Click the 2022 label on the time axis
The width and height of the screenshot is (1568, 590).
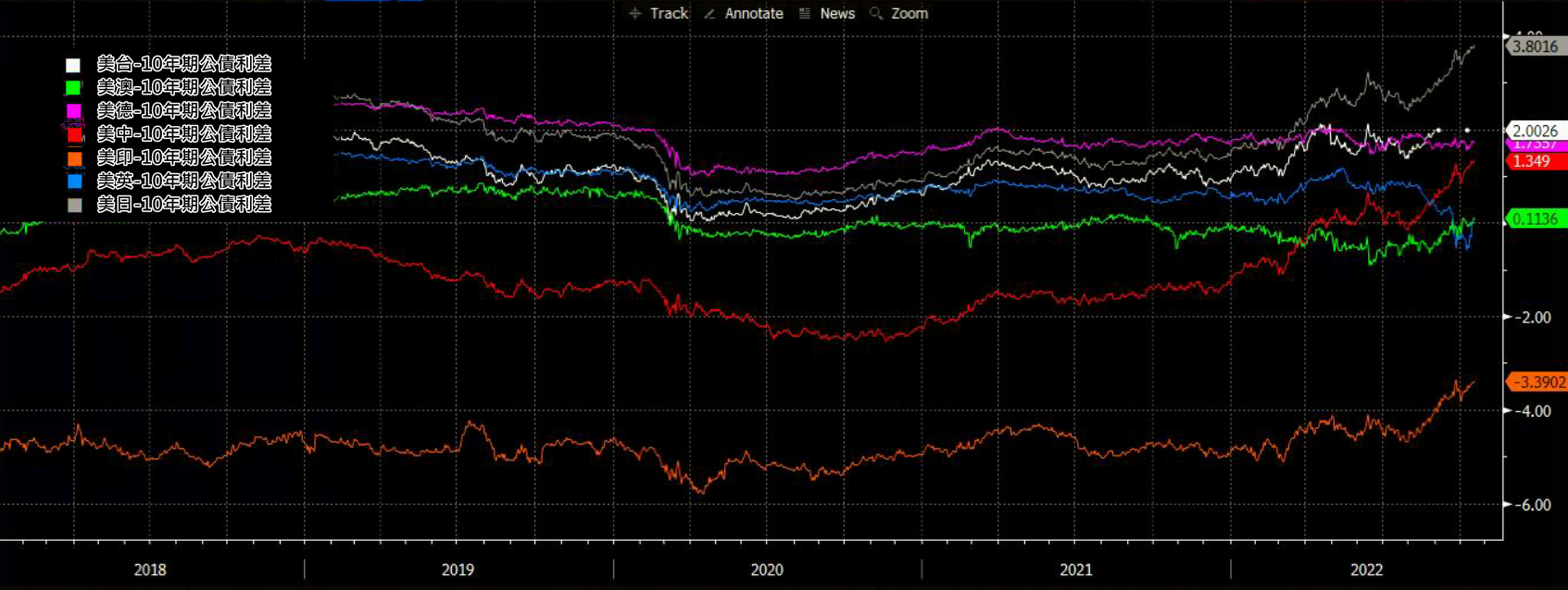pos(1366,570)
